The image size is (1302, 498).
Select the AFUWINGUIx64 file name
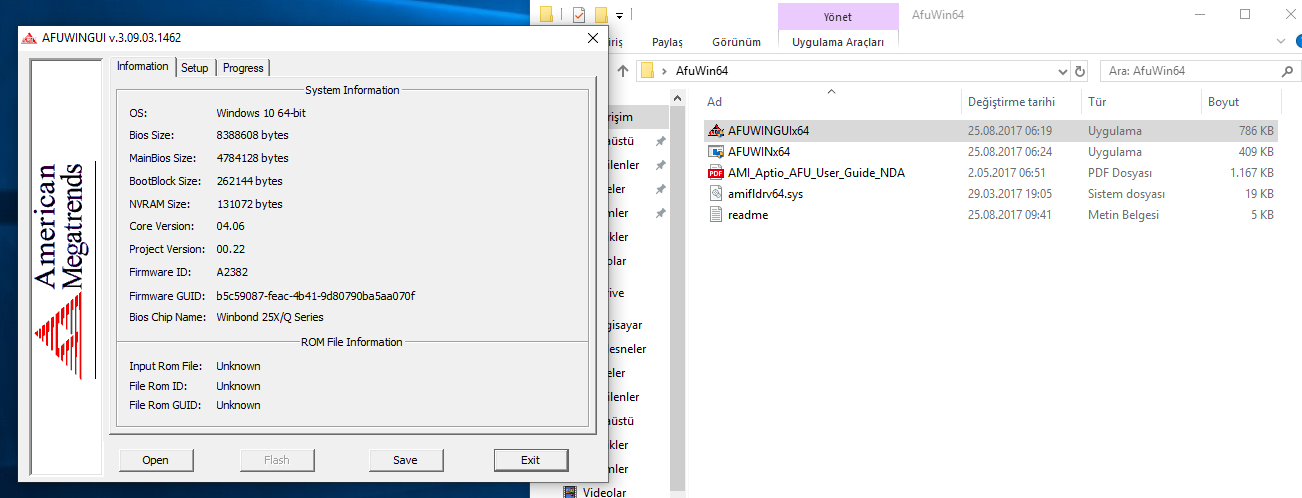768,131
